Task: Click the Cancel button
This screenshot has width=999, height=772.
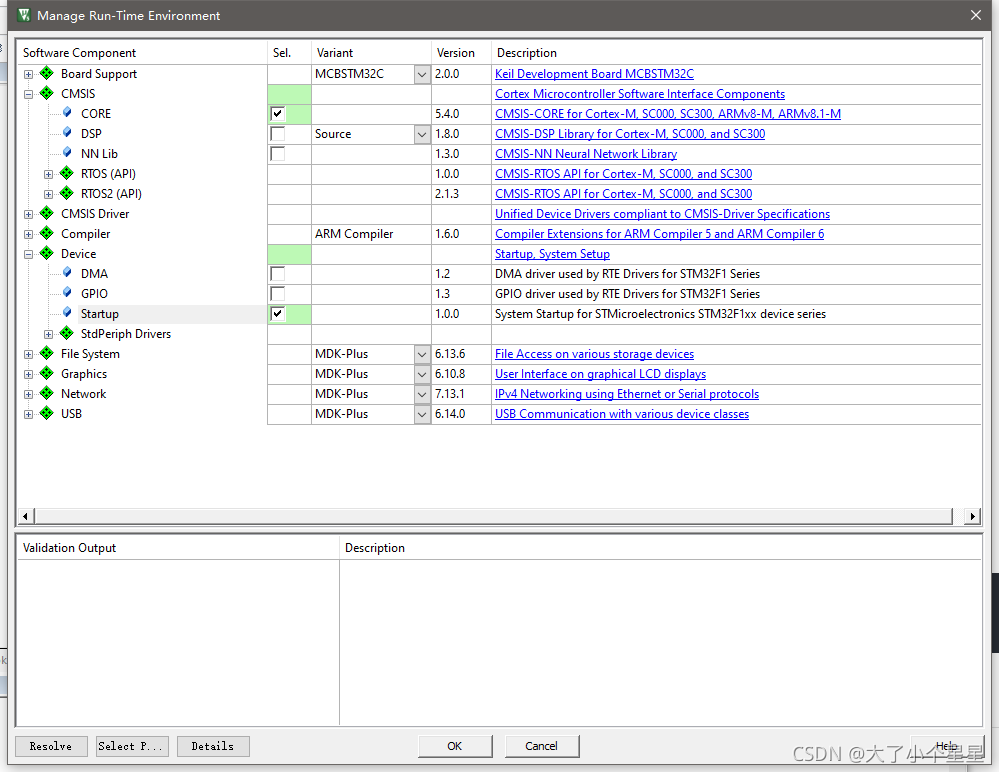Action: [x=542, y=746]
